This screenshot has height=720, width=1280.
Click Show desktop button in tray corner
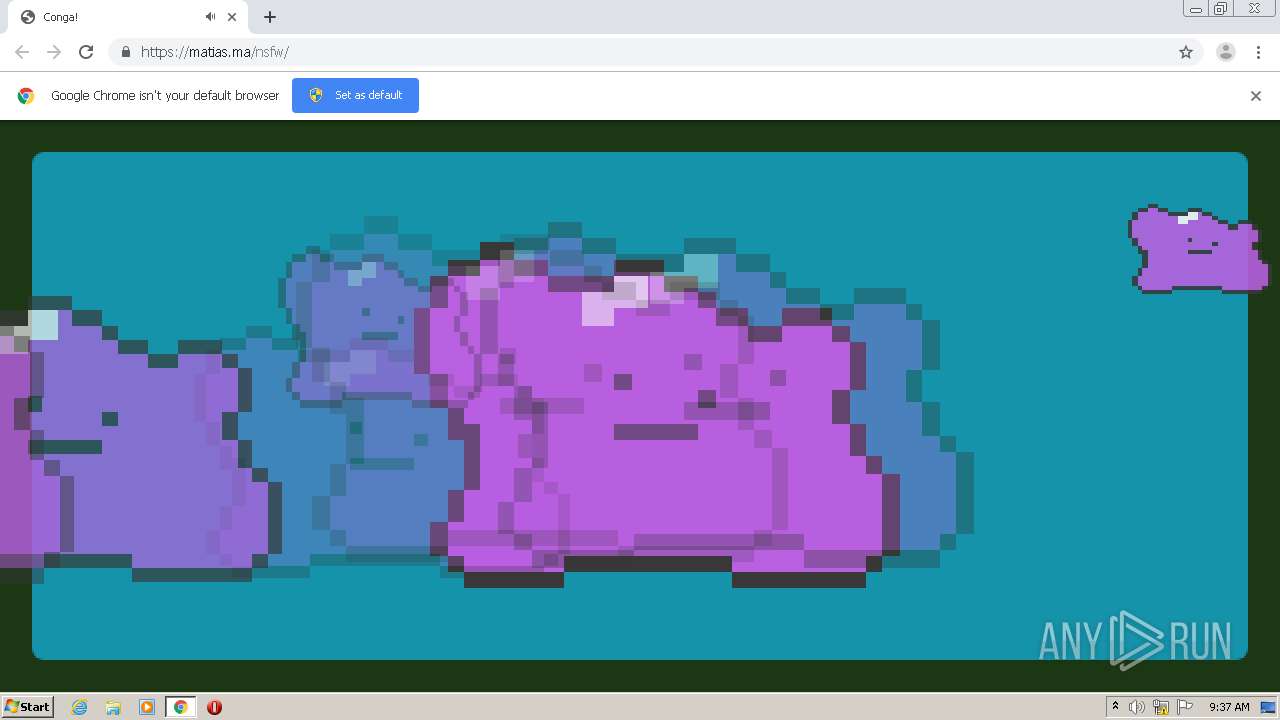tap(1269, 707)
